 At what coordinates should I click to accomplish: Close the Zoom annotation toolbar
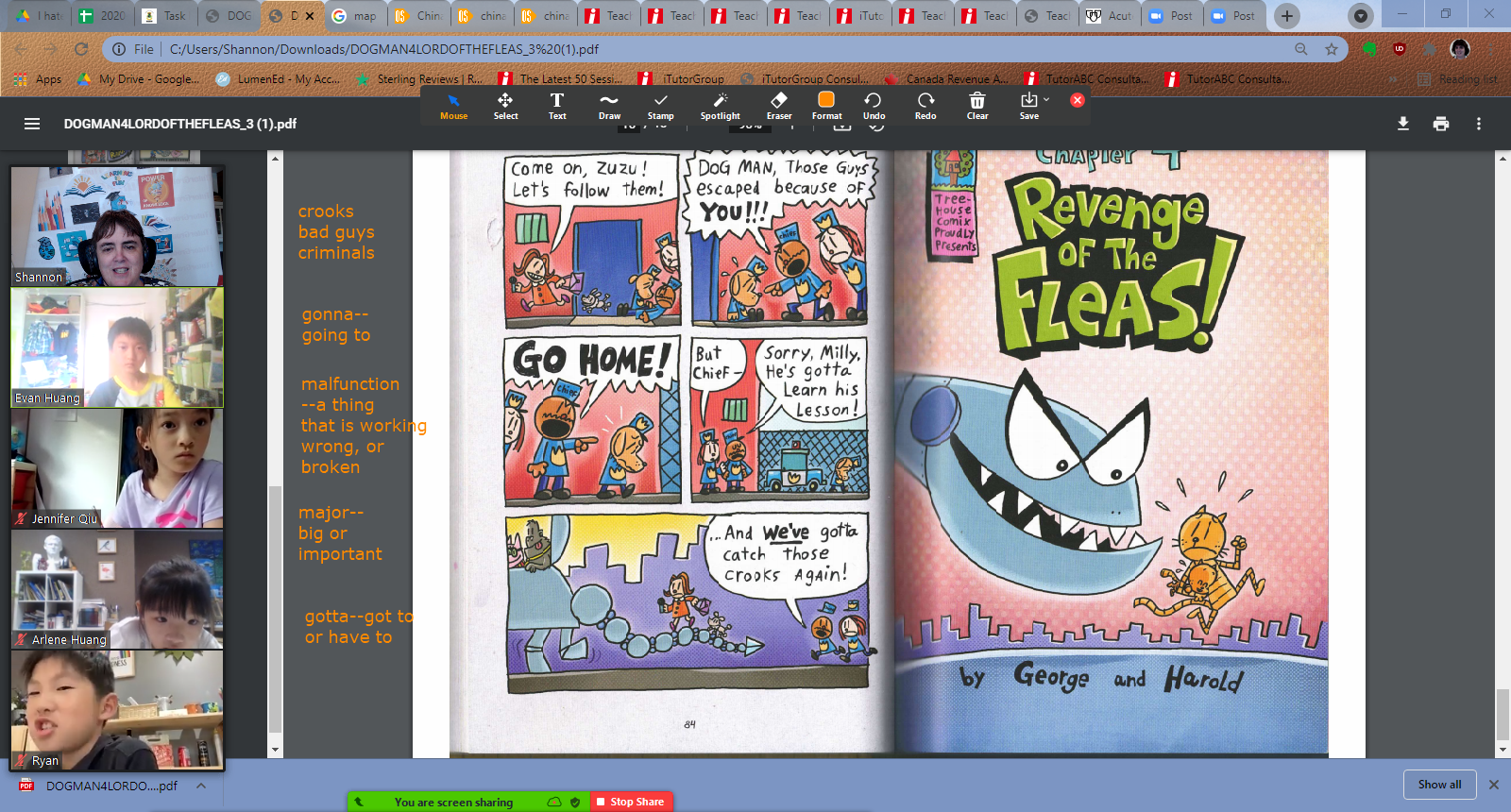coord(1078,100)
